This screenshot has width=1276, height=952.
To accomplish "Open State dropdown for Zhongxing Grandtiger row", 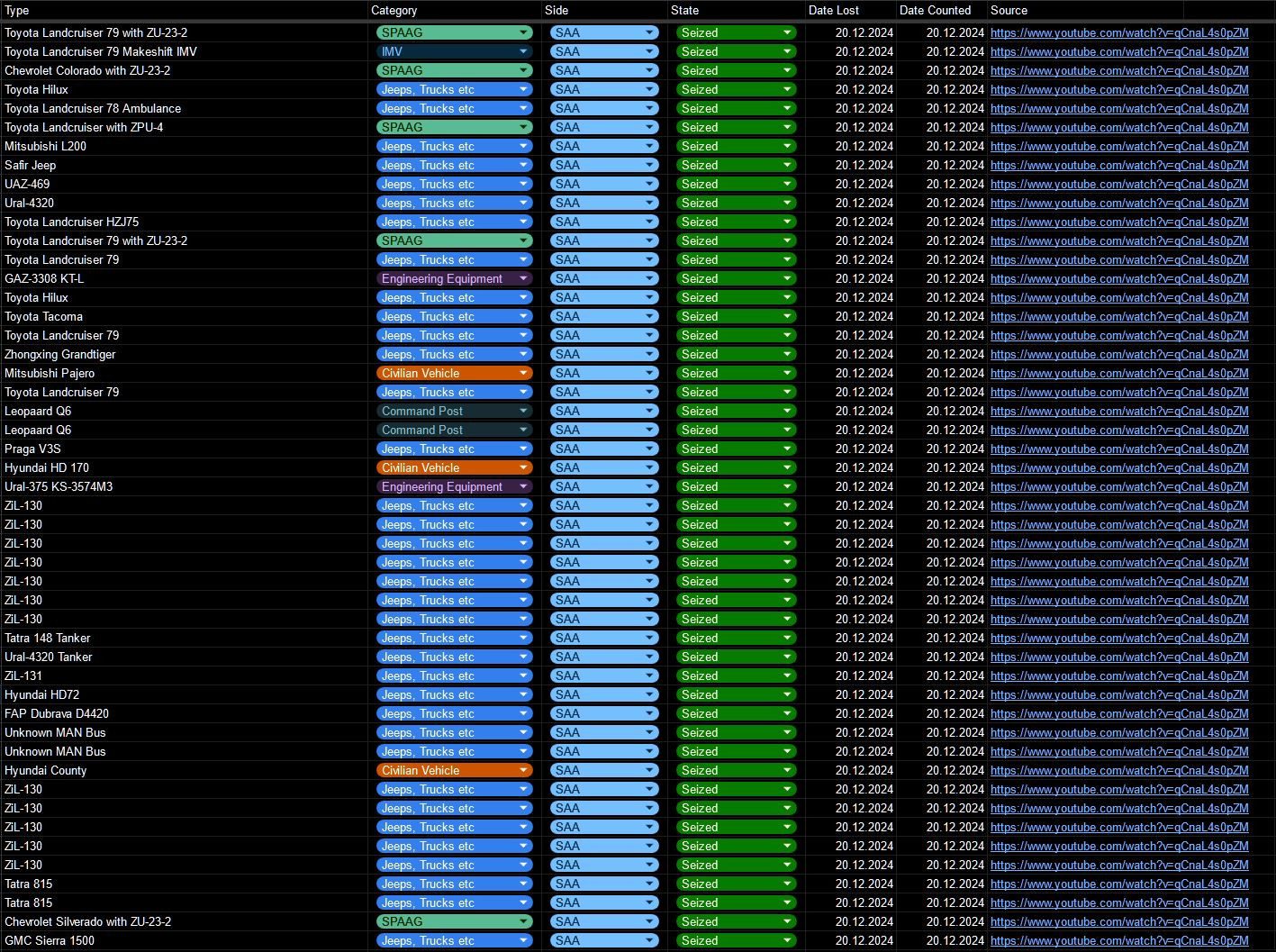I will tap(737, 354).
